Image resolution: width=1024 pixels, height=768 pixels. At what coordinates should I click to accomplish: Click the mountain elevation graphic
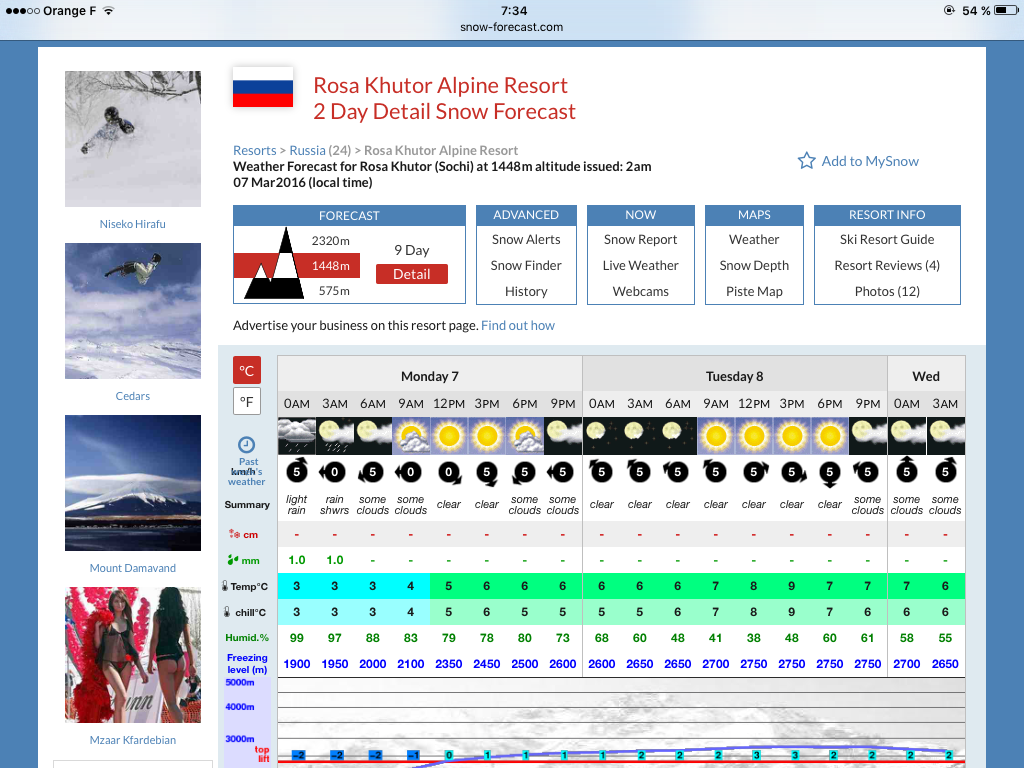pyautogui.click(x=274, y=264)
